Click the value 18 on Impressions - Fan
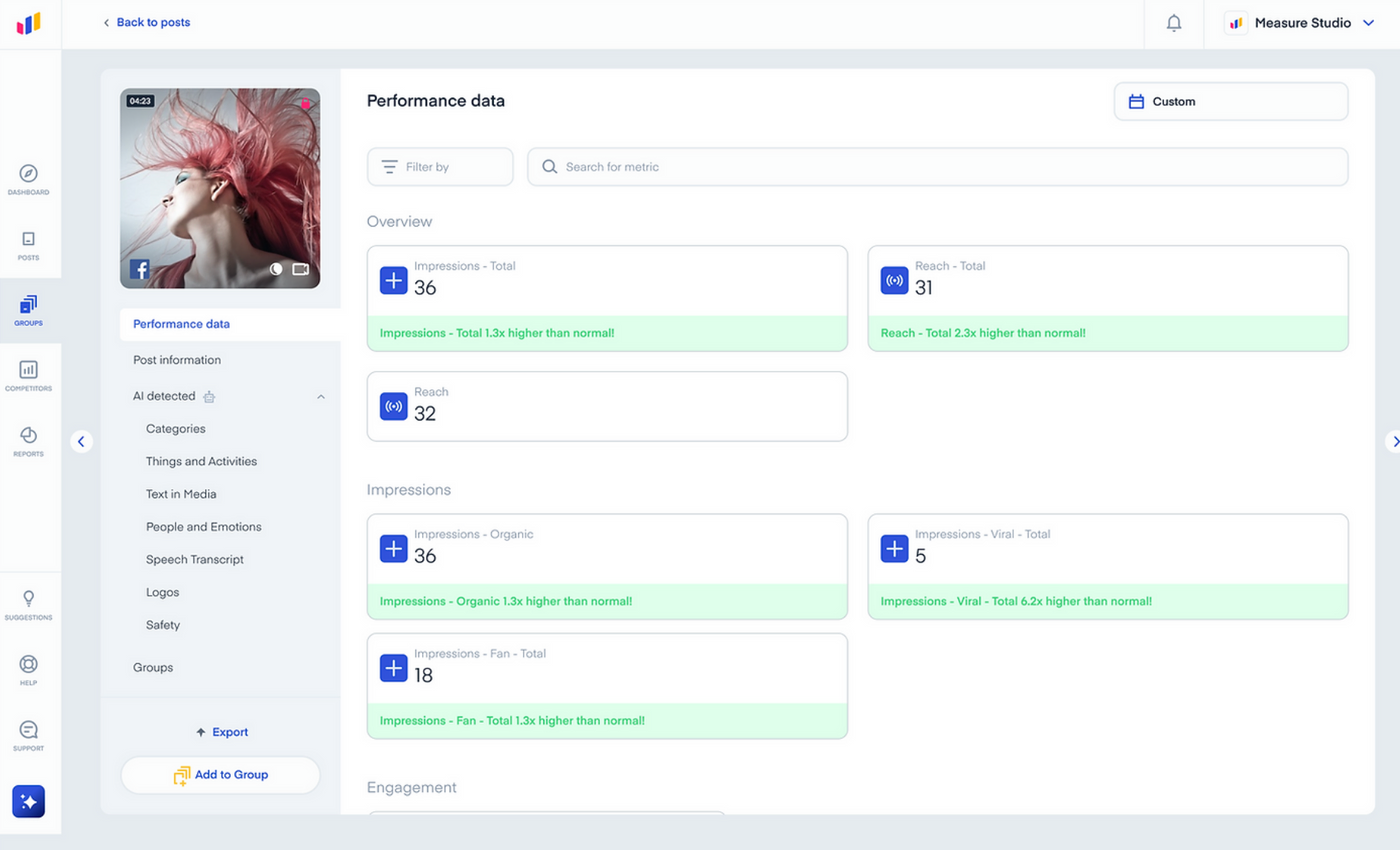This screenshot has height=850, width=1400. (x=423, y=675)
